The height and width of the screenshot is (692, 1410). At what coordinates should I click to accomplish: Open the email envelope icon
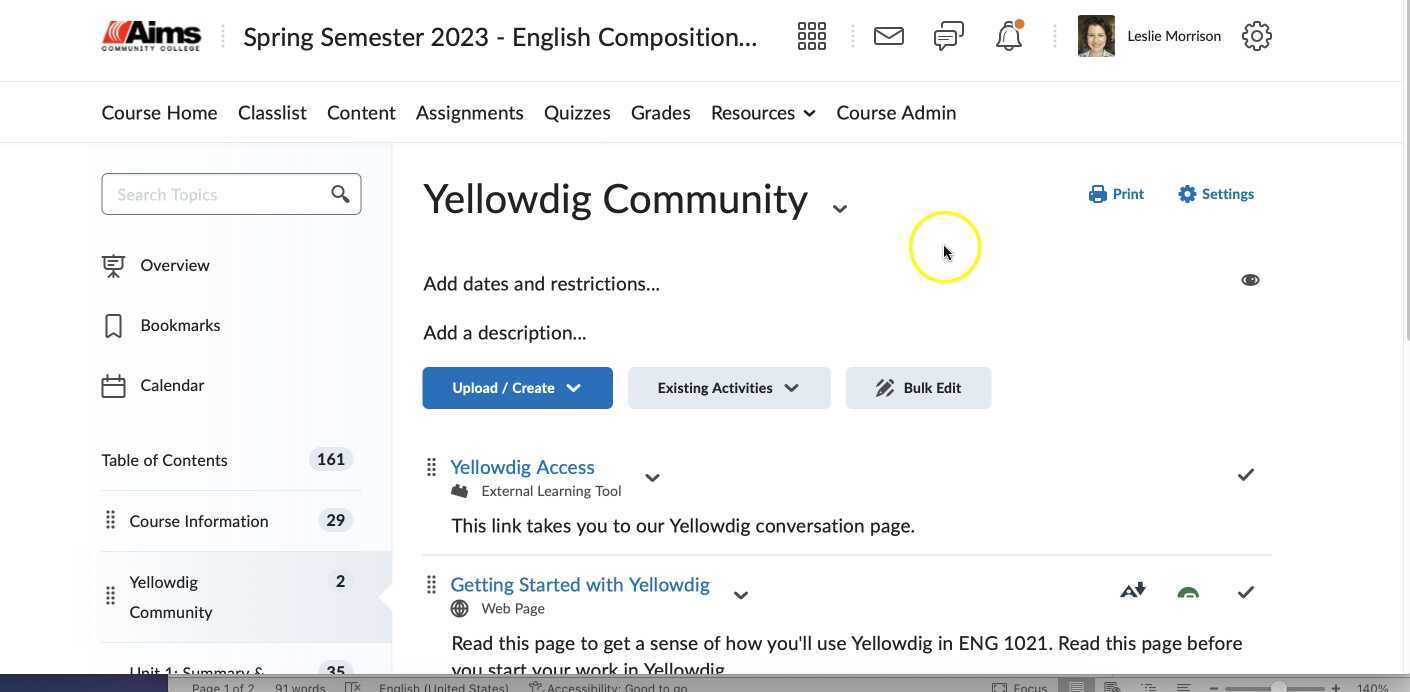(888, 35)
